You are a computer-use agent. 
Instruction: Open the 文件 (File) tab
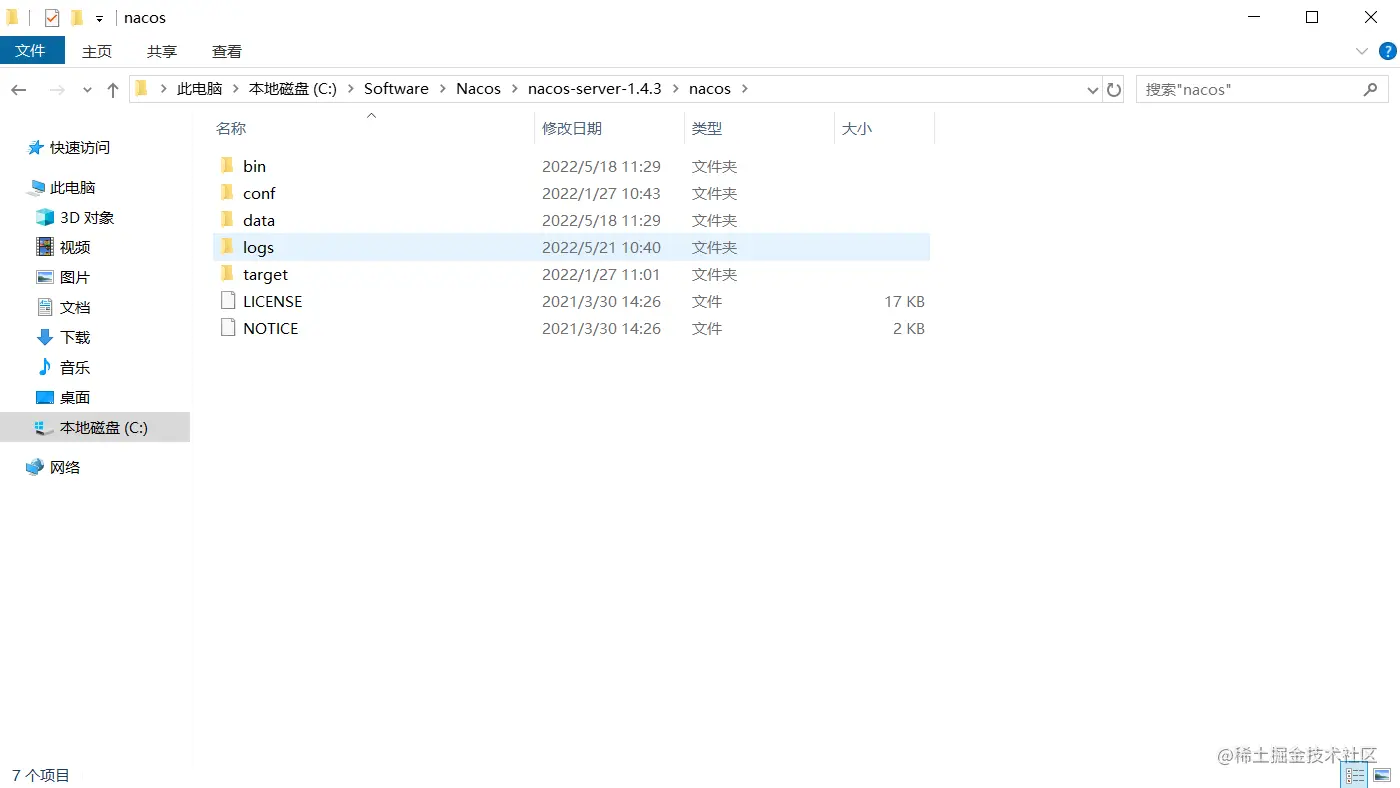32,51
